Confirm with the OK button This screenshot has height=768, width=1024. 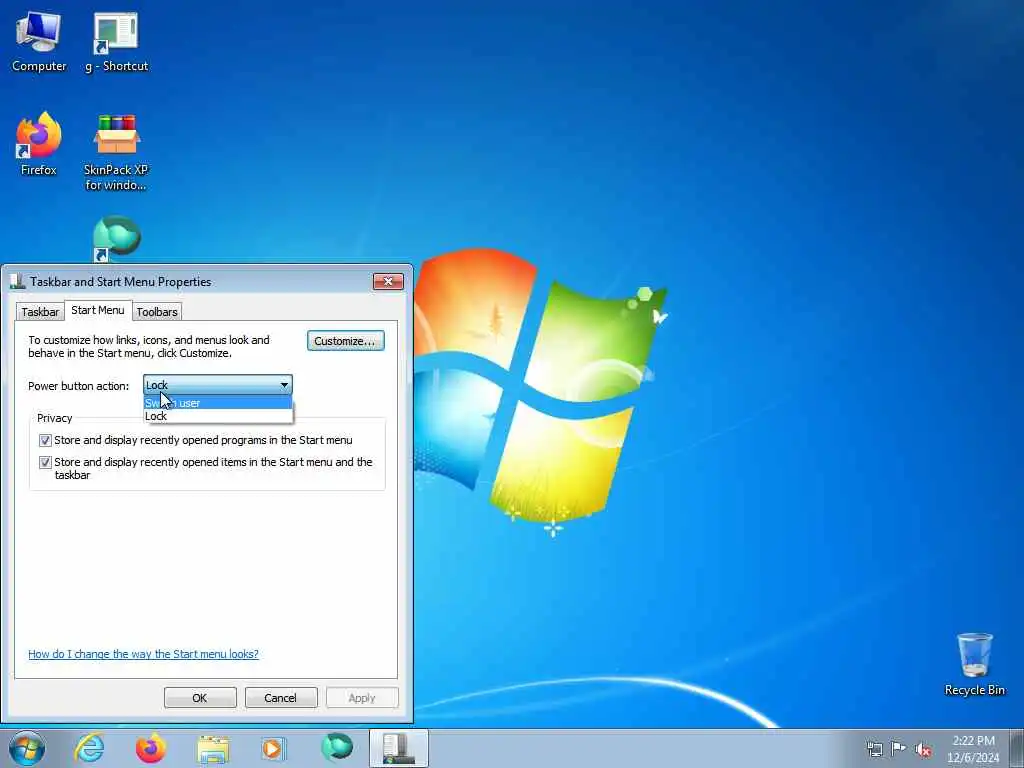(x=200, y=697)
